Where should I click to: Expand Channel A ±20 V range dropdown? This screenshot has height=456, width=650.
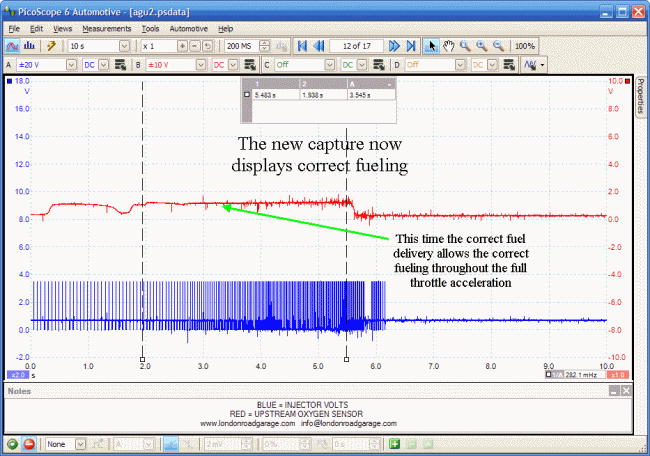(x=71, y=64)
